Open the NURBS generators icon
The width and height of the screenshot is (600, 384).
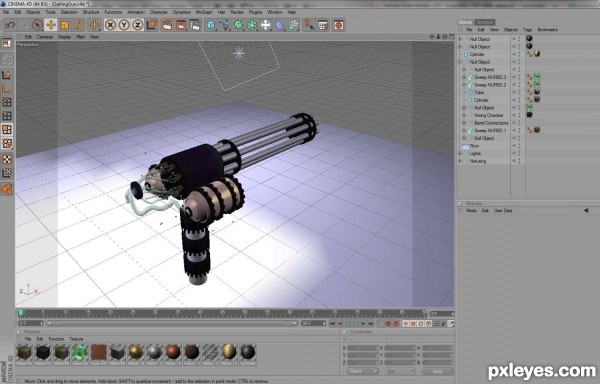(x=238, y=25)
